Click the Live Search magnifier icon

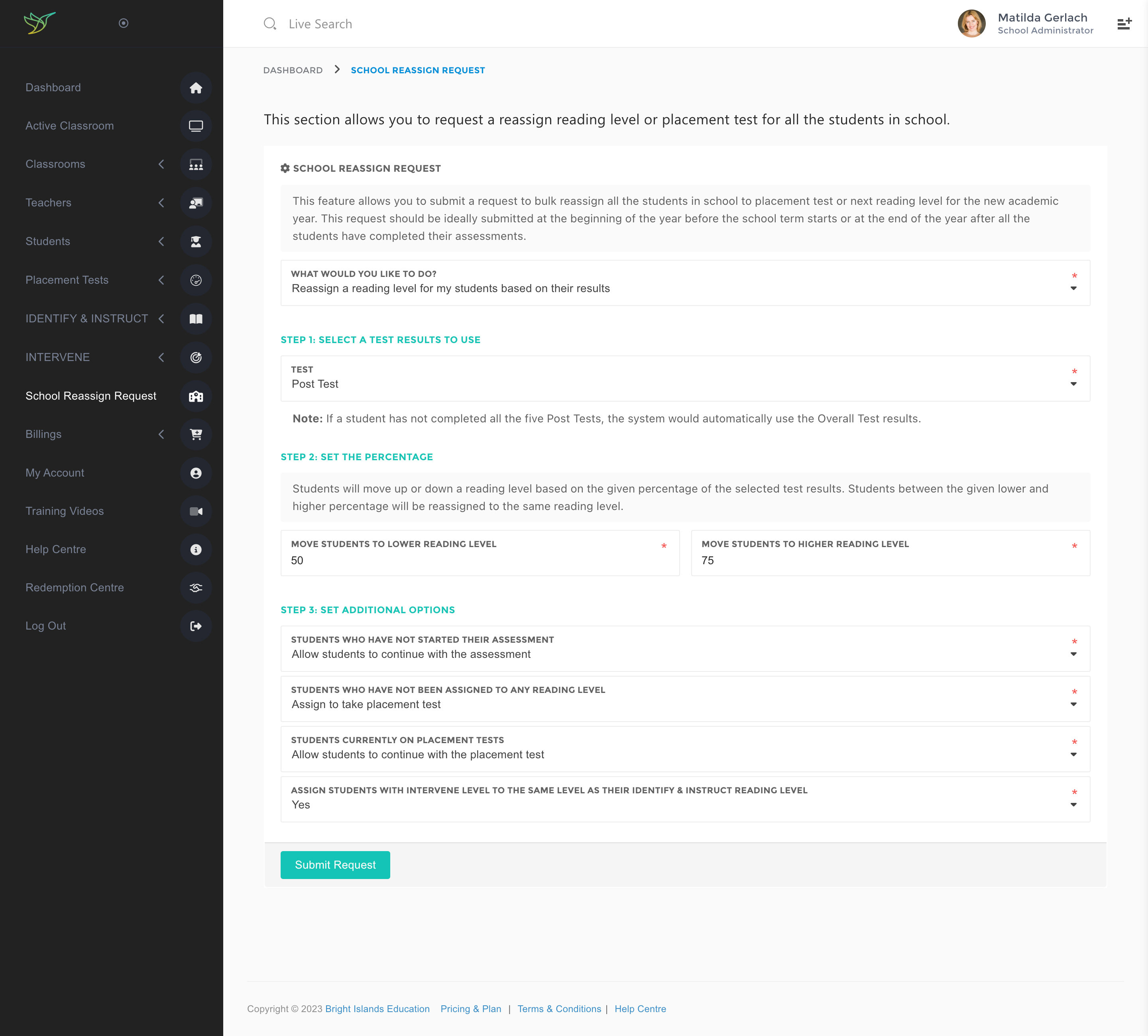pyautogui.click(x=269, y=24)
